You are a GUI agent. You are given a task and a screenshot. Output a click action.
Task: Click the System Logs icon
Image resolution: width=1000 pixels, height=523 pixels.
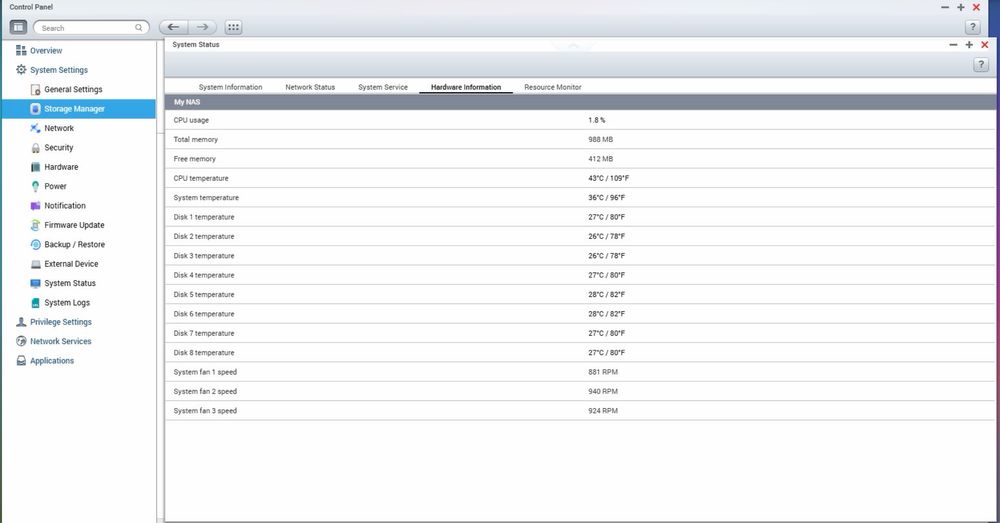[x=36, y=303]
